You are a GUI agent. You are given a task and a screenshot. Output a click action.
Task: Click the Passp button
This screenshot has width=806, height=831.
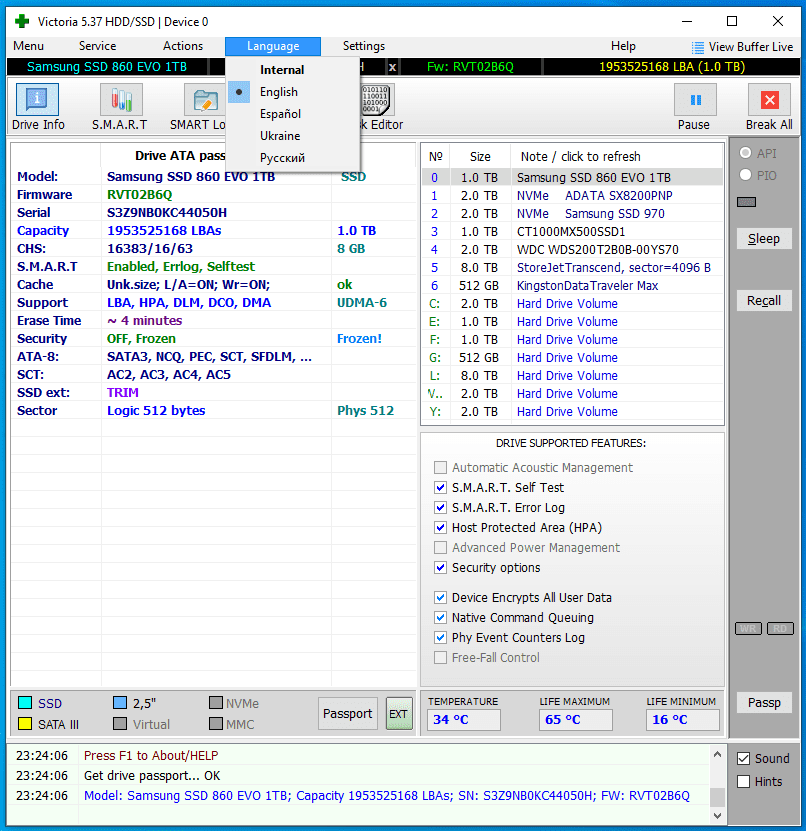tap(764, 702)
